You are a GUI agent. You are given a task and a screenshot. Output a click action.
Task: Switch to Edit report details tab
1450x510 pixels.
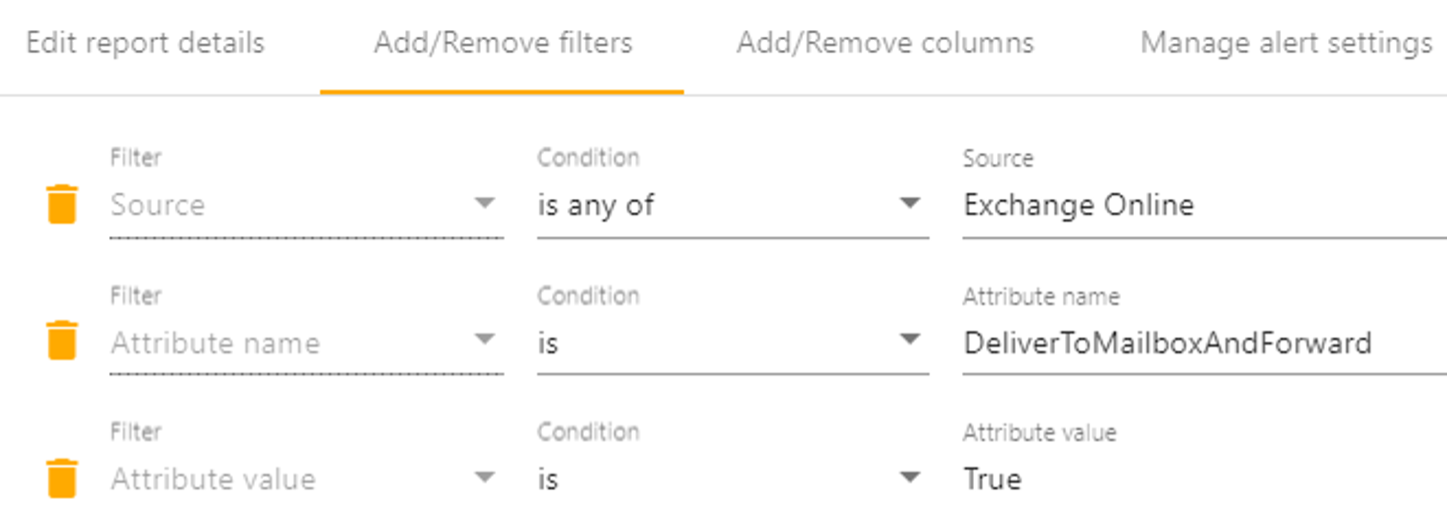tap(145, 44)
